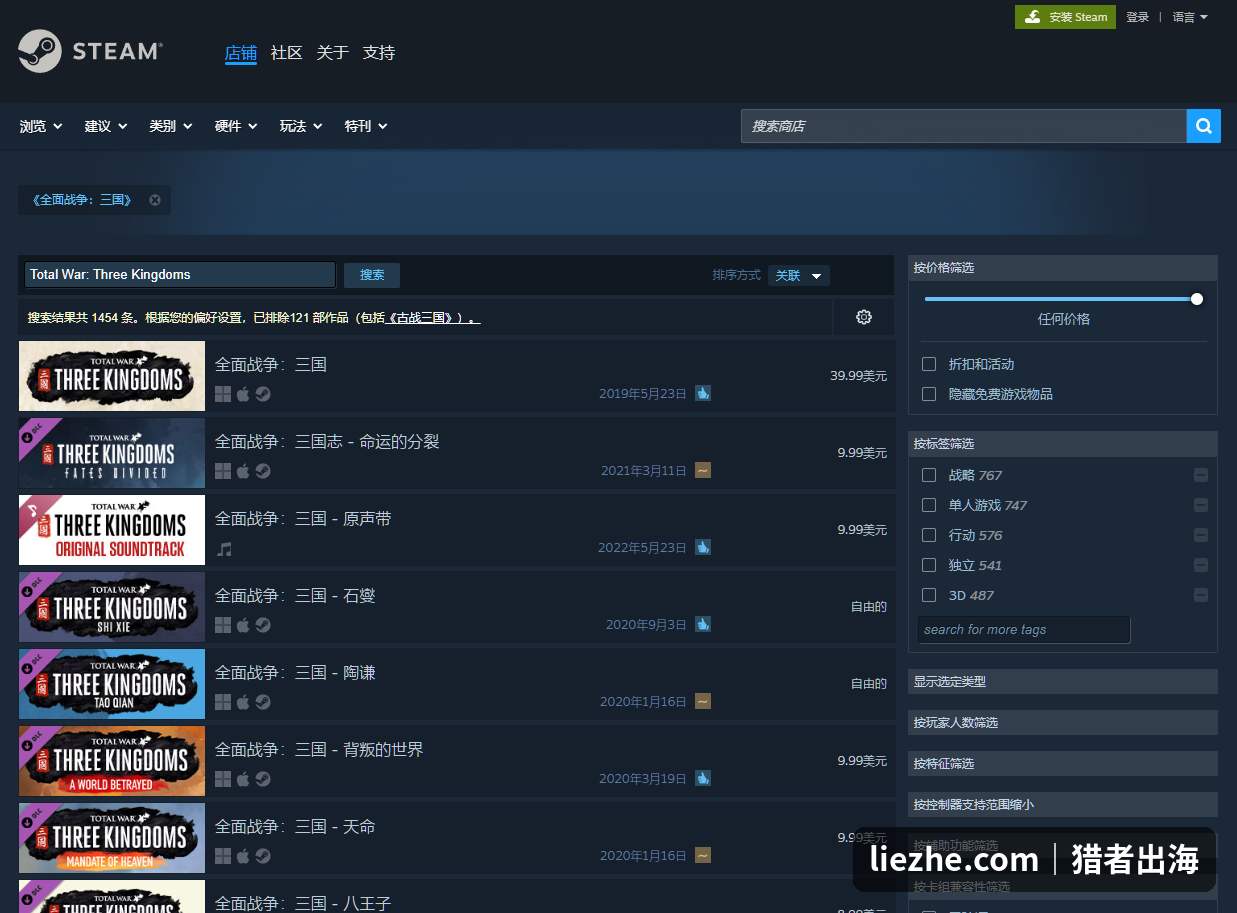Image resolution: width=1237 pixels, height=913 pixels.
Task: Click the Windows icon for 陶谦 row
Action: pyautogui.click(x=223, y=702)
